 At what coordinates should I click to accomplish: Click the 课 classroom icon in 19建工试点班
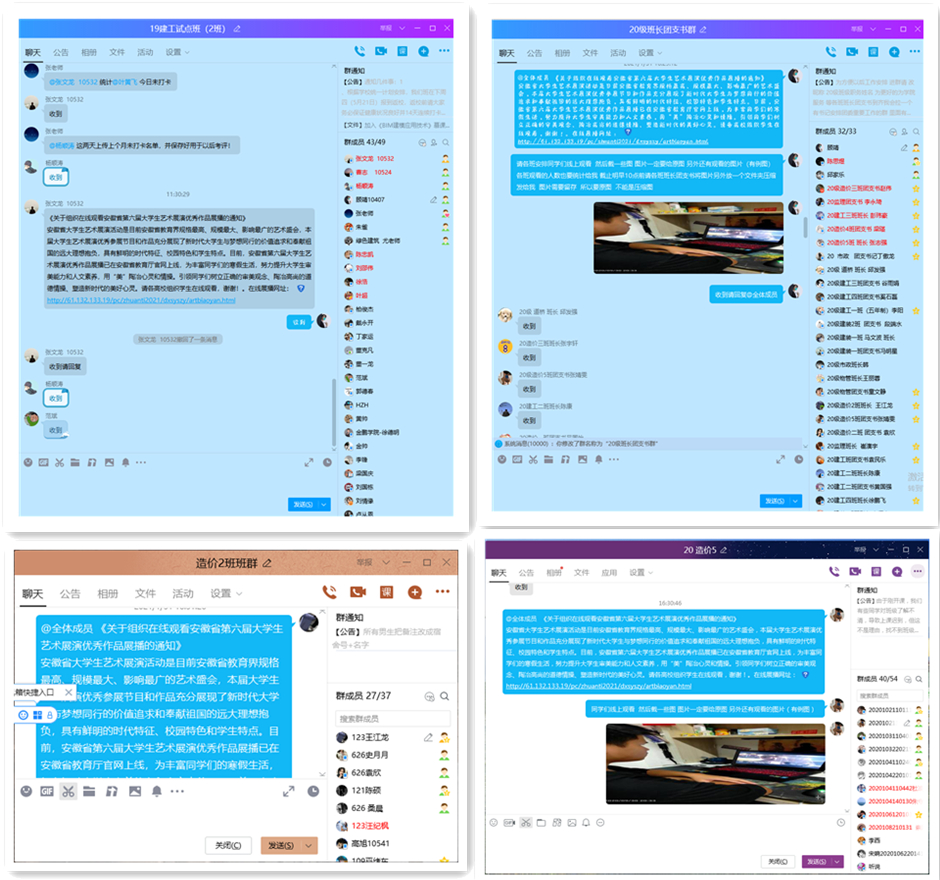pyautogui.click(x=402, y=51)
